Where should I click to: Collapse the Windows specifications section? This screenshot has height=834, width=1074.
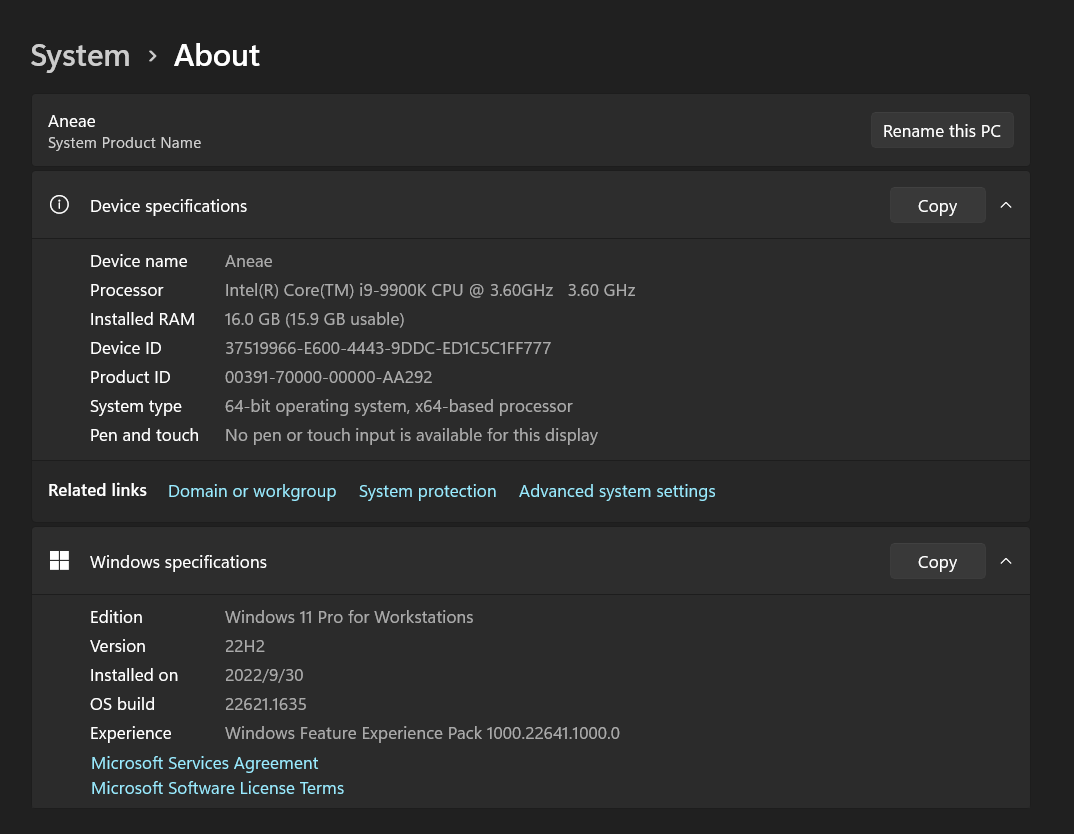(1006, 561)
